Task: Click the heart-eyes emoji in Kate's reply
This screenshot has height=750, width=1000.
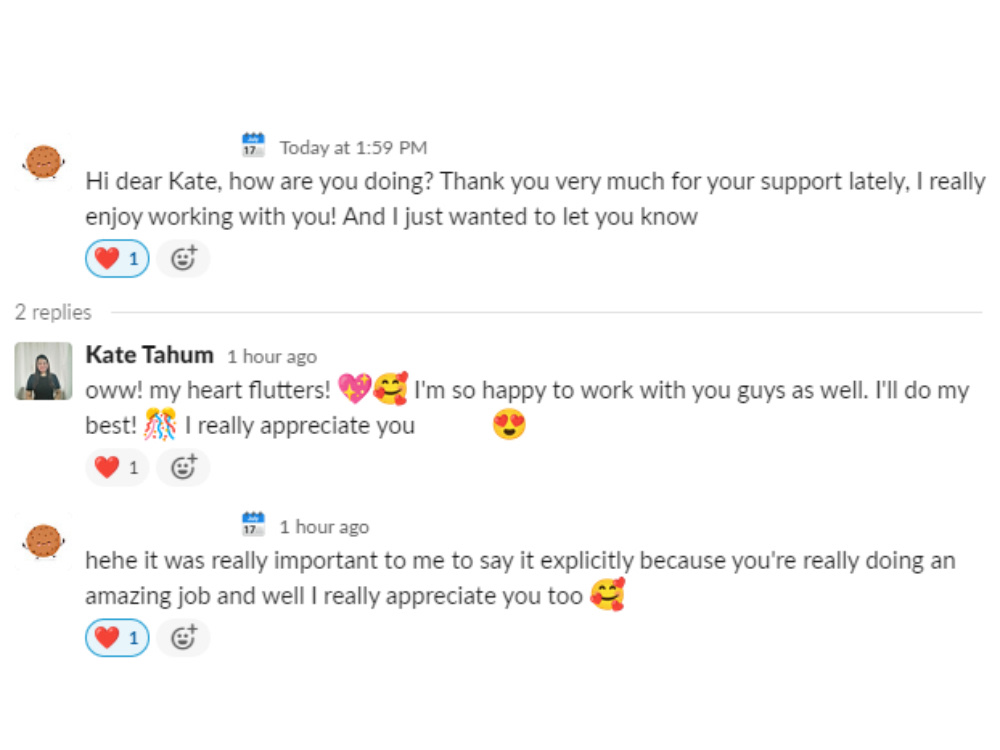Action: point(509,424)
